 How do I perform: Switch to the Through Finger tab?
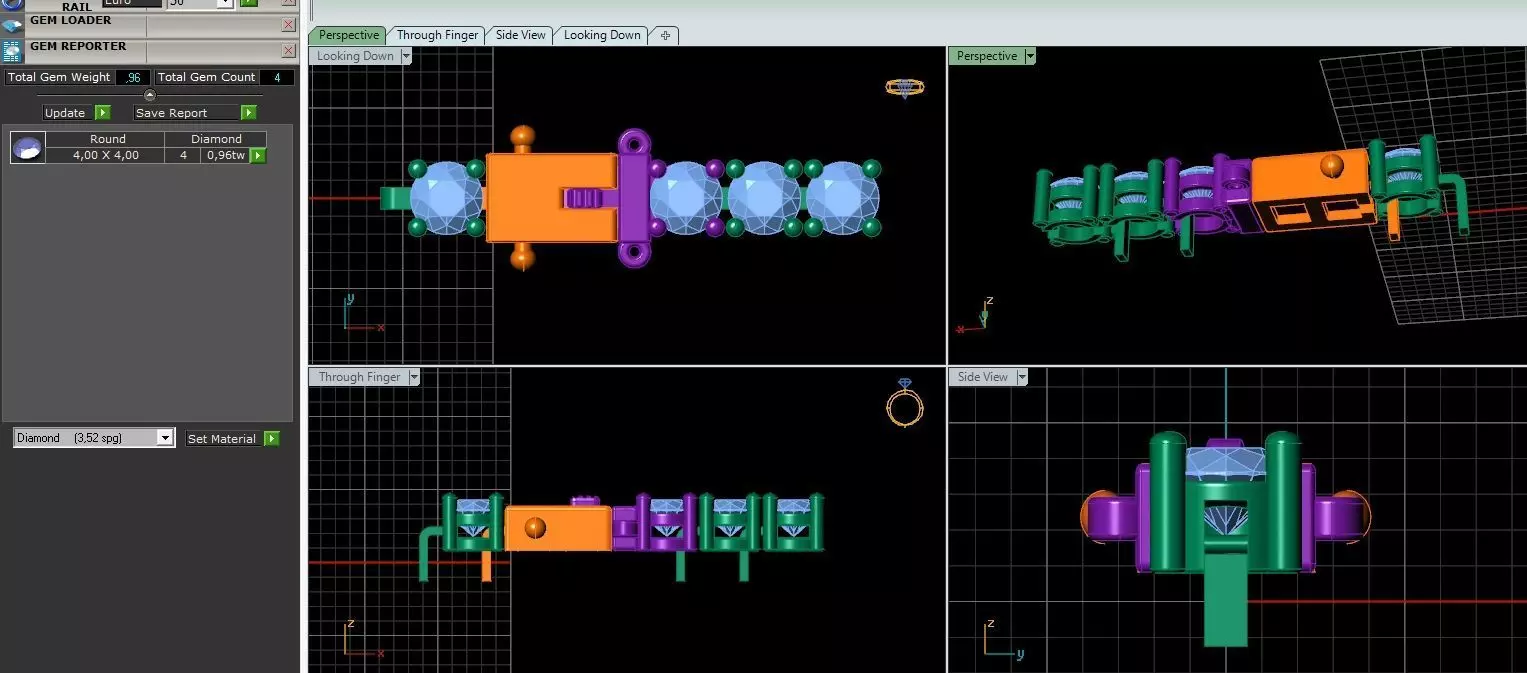(x=437, y=35)
